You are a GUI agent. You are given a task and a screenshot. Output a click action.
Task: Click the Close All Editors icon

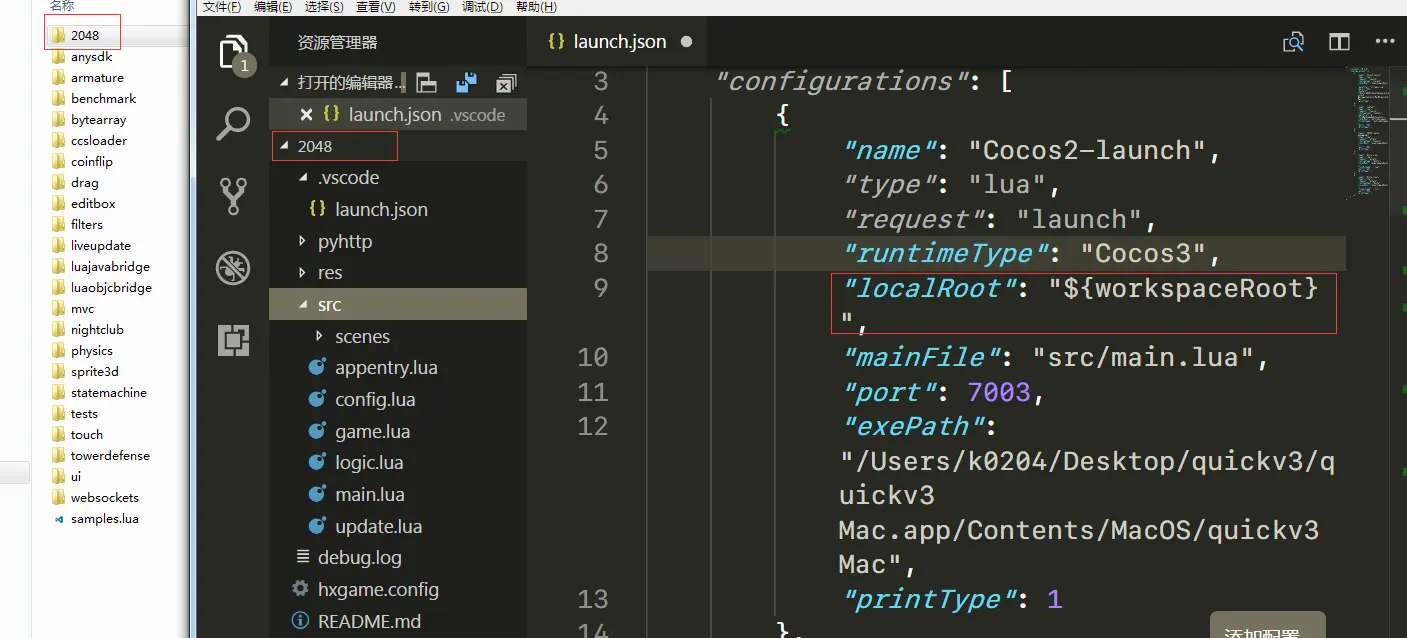click(x=507, y=83)
